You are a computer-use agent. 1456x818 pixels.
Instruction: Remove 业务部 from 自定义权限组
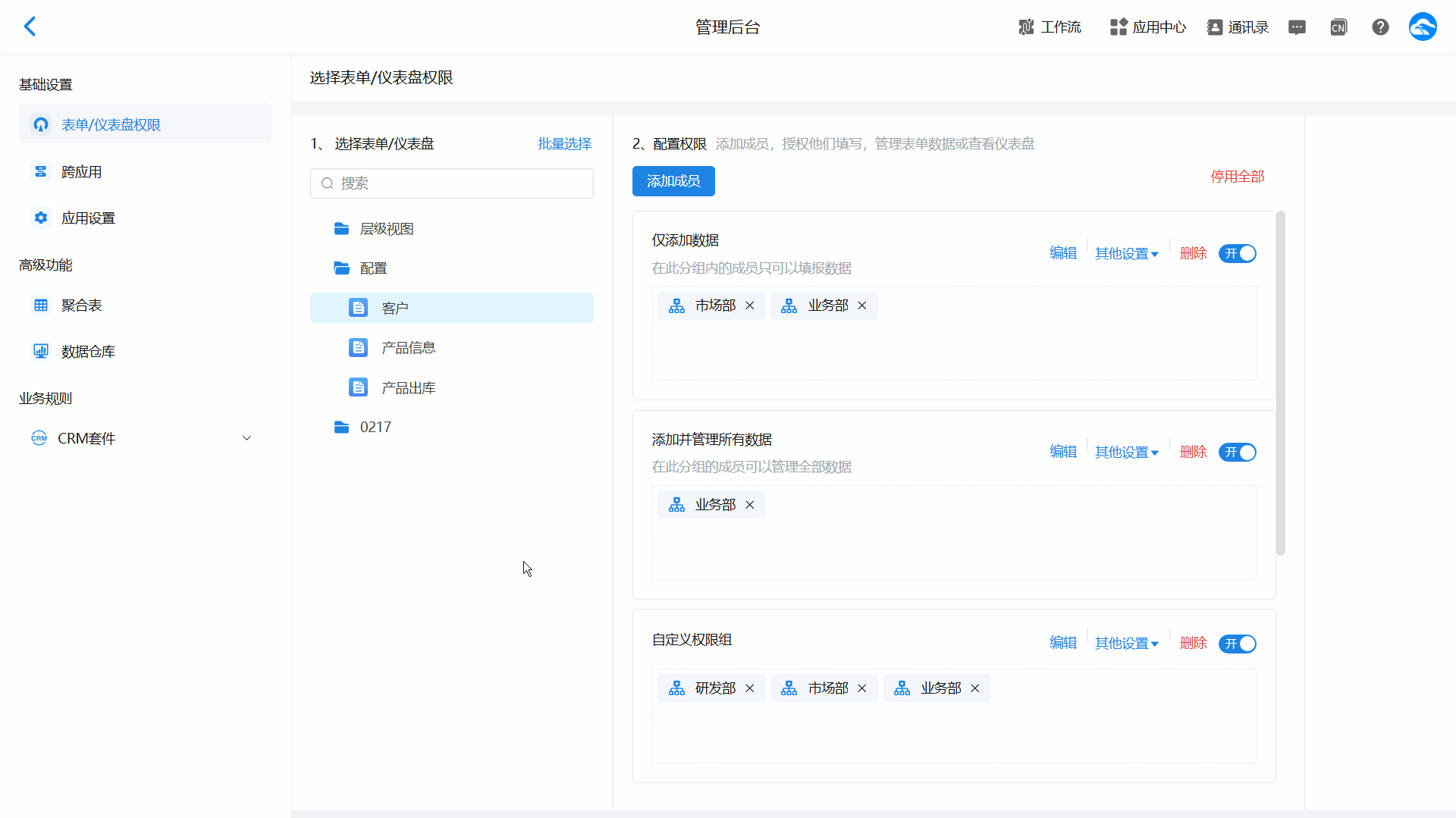[x=975, y=688]
